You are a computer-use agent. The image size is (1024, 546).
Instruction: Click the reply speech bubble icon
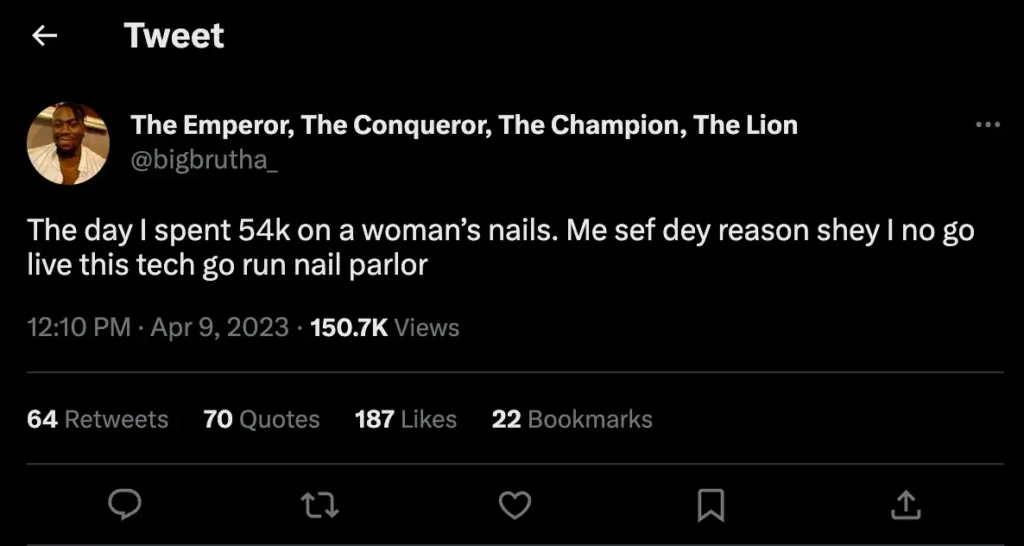123,505
